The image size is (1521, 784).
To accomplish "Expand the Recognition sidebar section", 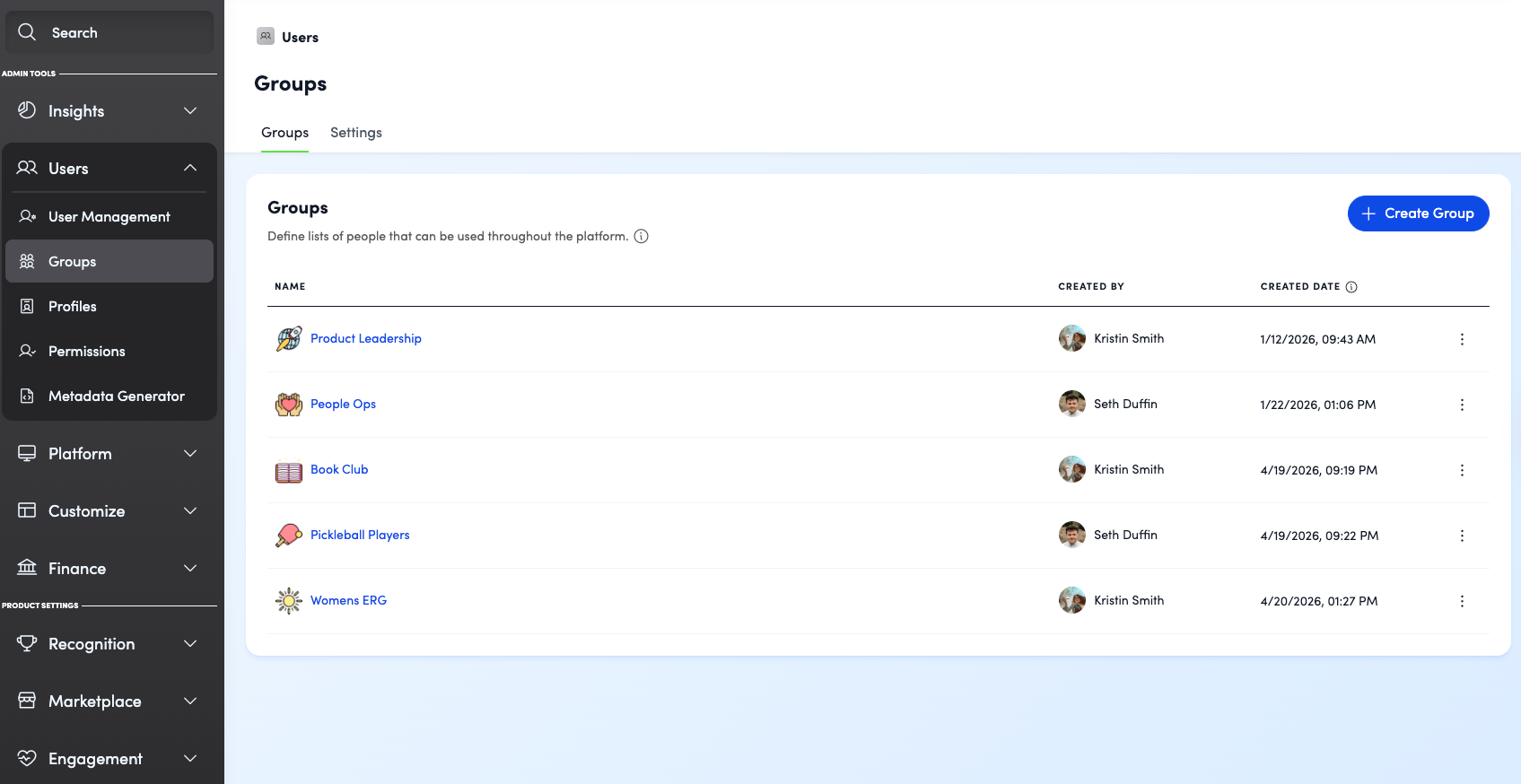I will 109,644.
